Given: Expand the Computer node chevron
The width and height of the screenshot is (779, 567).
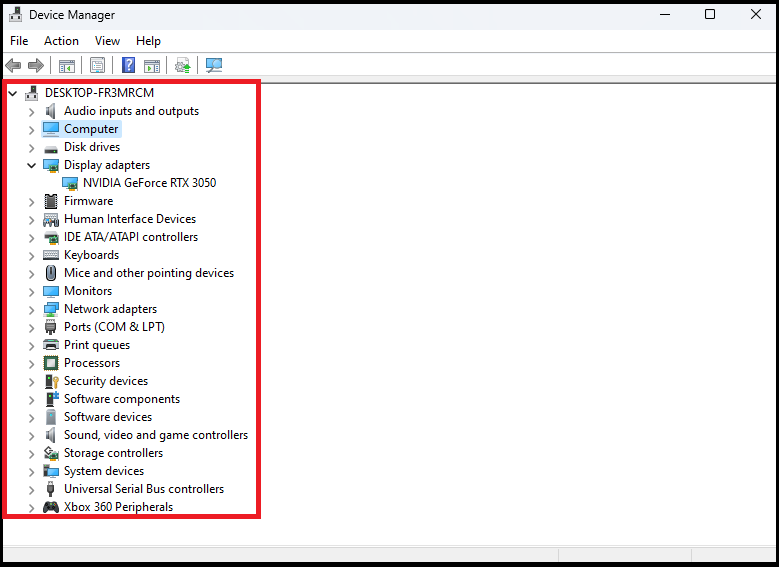Looking at the screenshot, I should point(31,130).
